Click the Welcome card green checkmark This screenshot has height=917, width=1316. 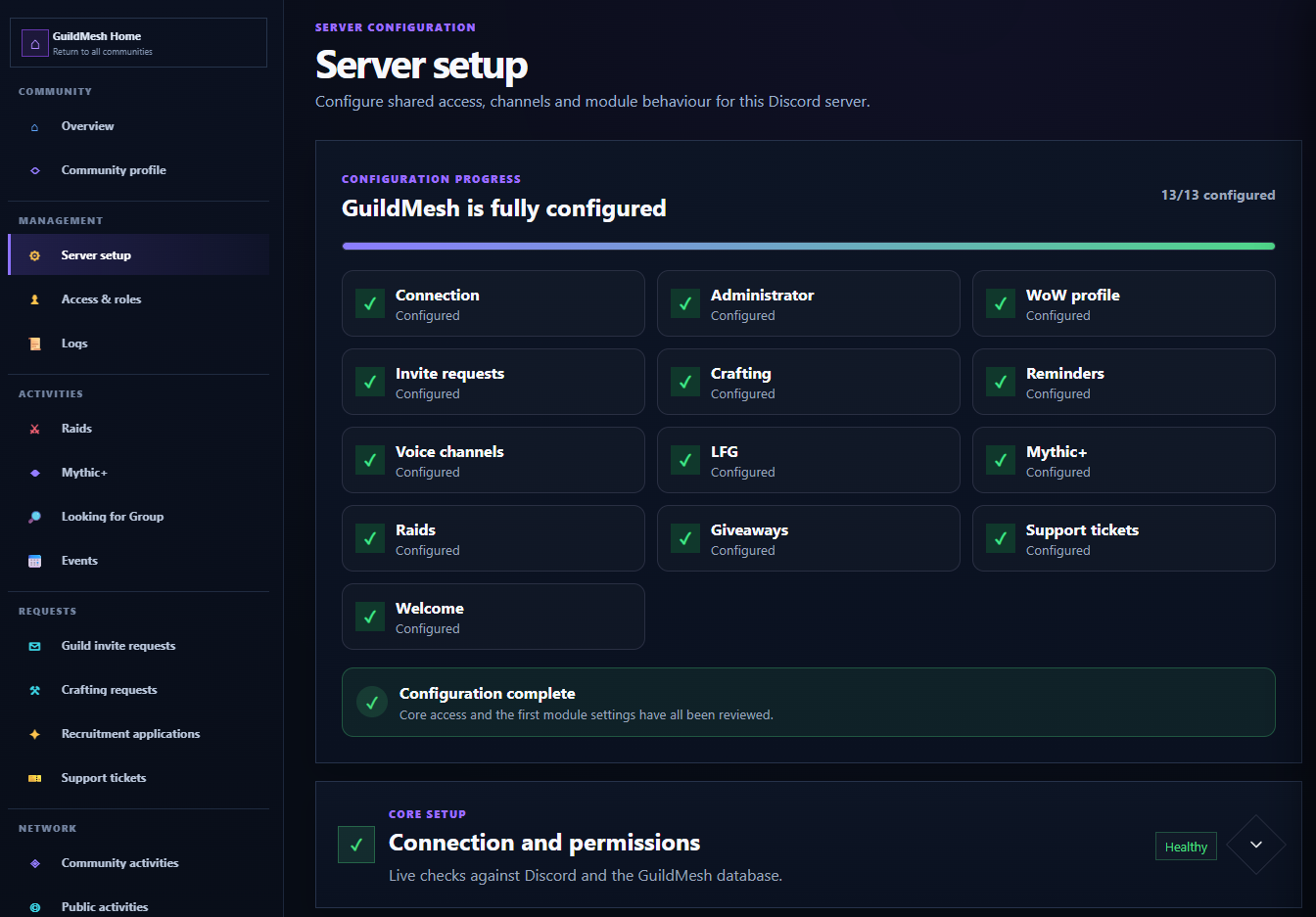[370, 617]
